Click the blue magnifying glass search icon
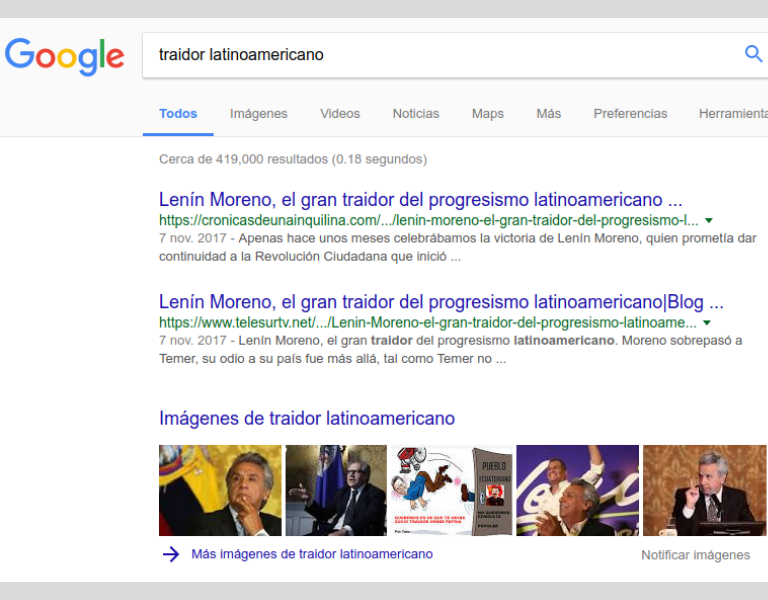Viewport: 768px width, 600px height. 753,53
